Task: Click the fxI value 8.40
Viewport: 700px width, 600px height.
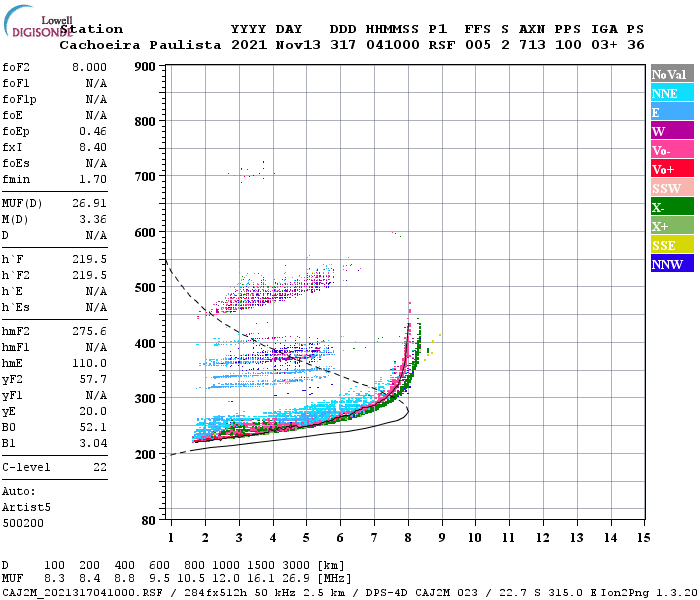Action: (93, 147)
